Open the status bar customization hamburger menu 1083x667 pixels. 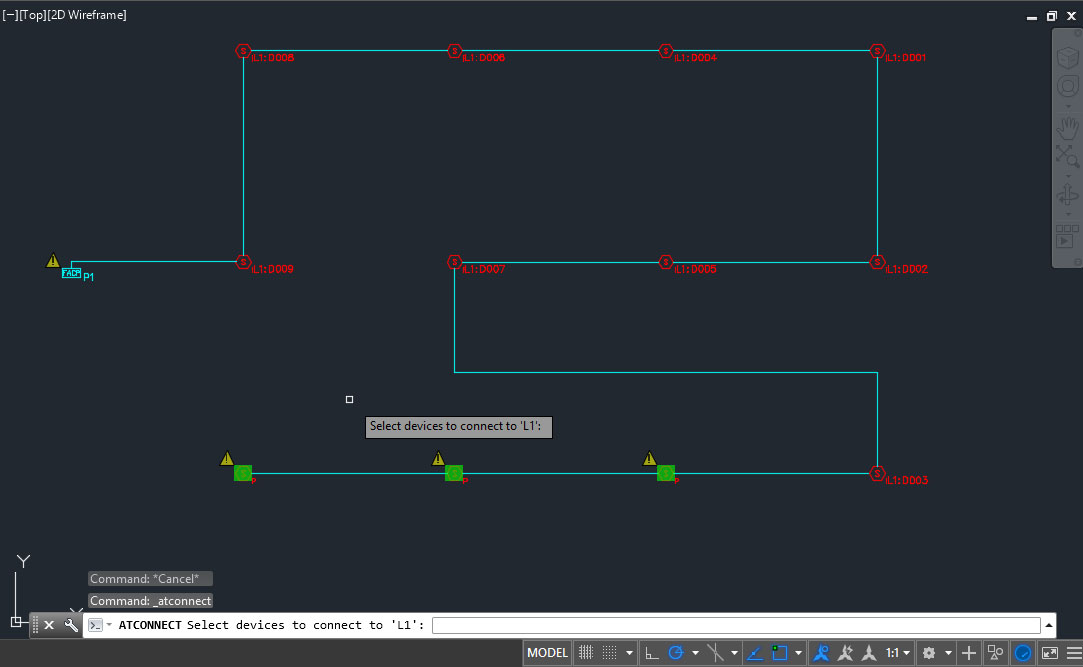pyautogui.click(x=1074, y=652)
